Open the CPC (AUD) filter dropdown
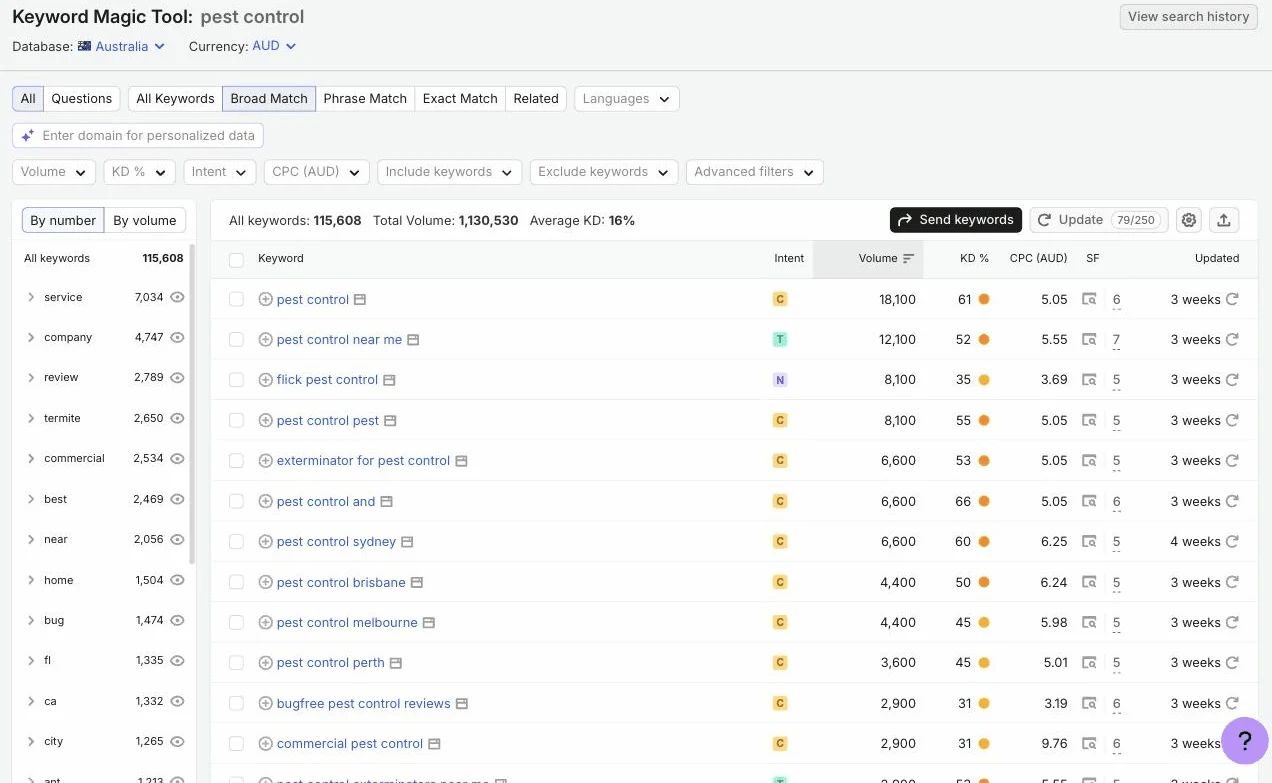This screenshot has width=1272, height=783. click(x=317, y=172)
